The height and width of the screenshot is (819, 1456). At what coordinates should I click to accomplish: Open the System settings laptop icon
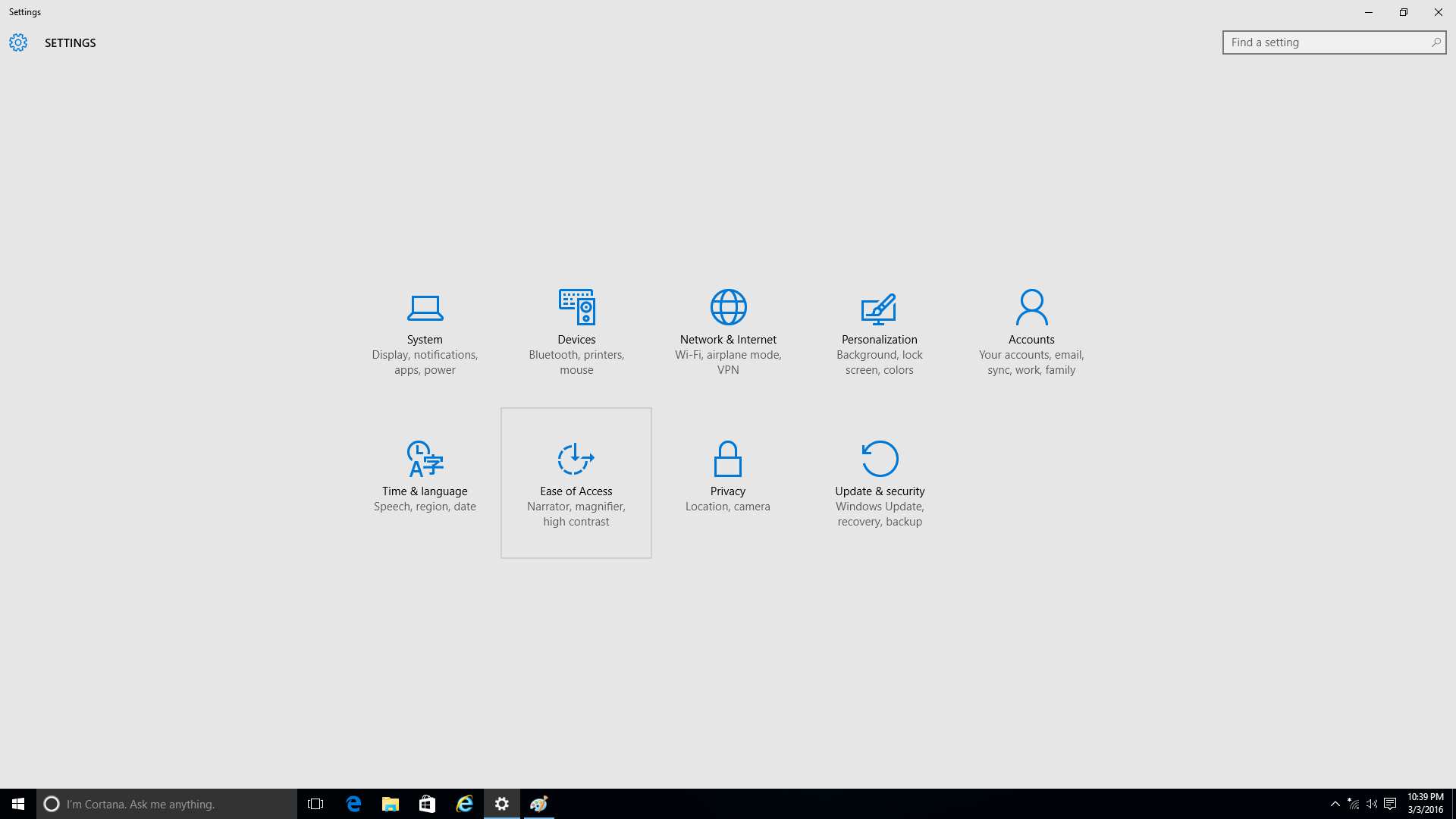(425, 307)
